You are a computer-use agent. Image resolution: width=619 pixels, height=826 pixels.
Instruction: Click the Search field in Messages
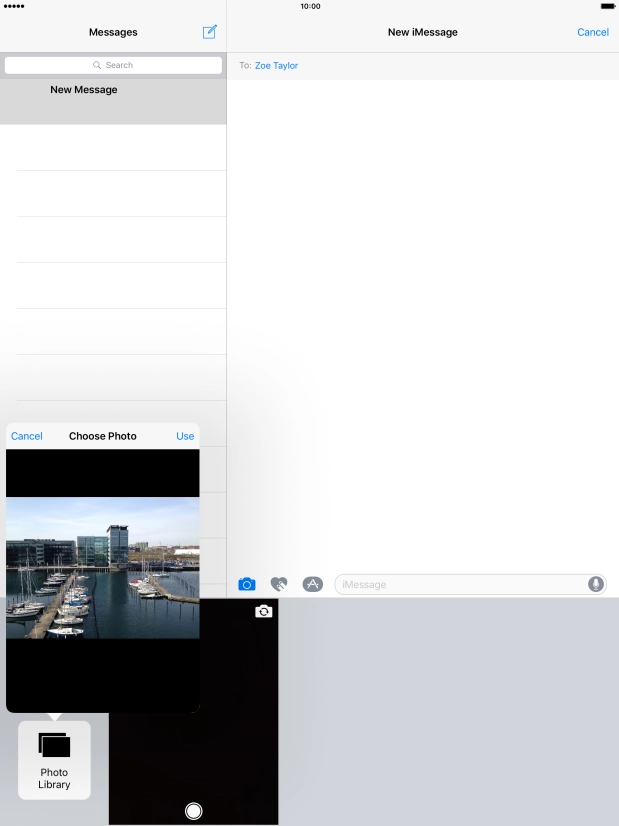coord(113,65)
